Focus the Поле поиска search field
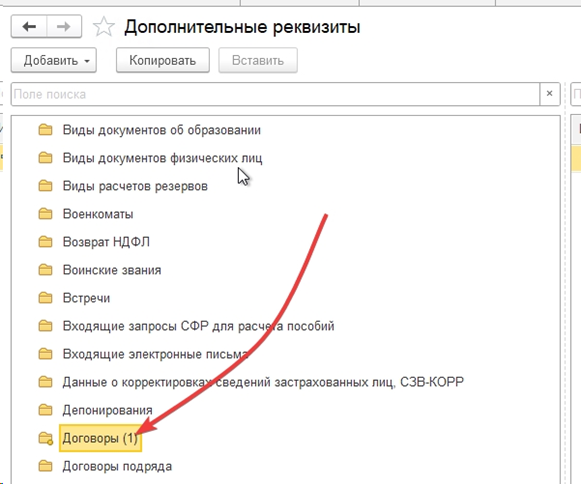 coord(275,94)
